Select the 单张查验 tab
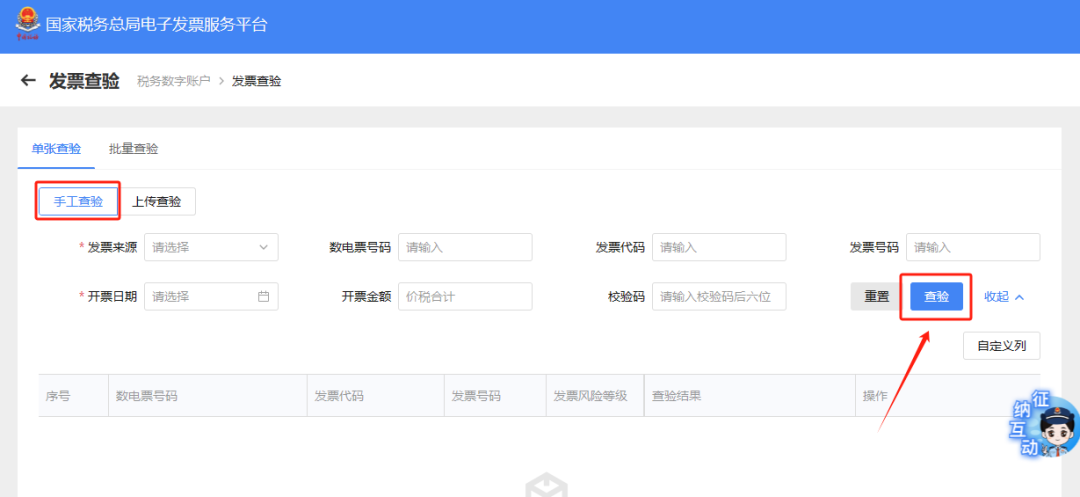The width and height of the screenshot is (1080, 497). pyautogui.click(x=56, y=149)
